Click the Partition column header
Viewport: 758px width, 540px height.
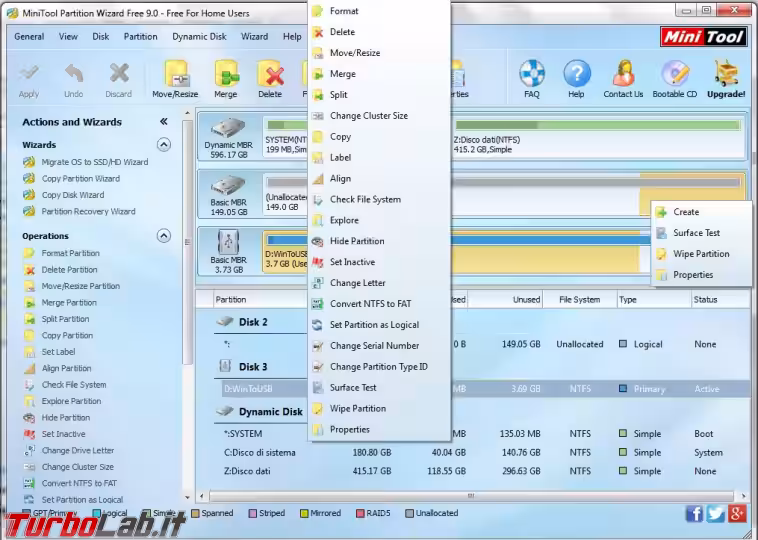pos(261,300)
